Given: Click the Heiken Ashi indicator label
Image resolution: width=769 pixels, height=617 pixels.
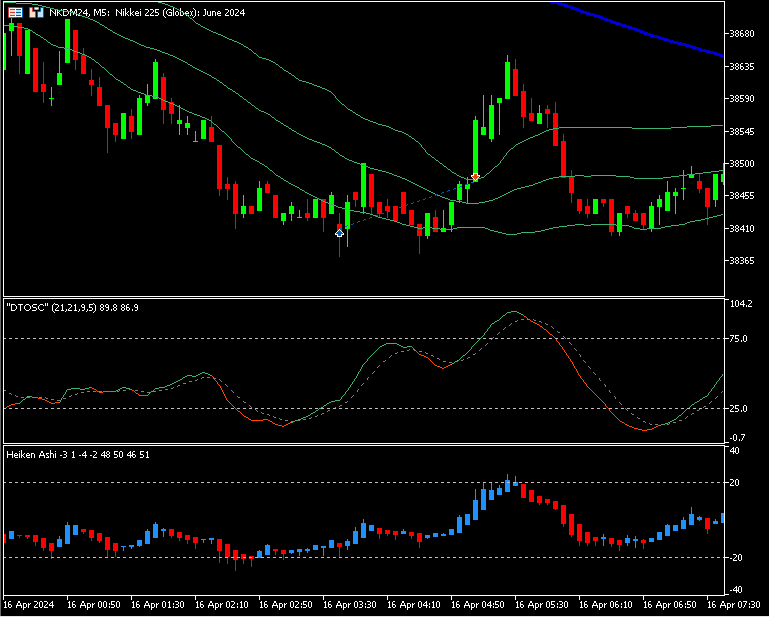Looking at the screenshot, I should pos(78,455).
